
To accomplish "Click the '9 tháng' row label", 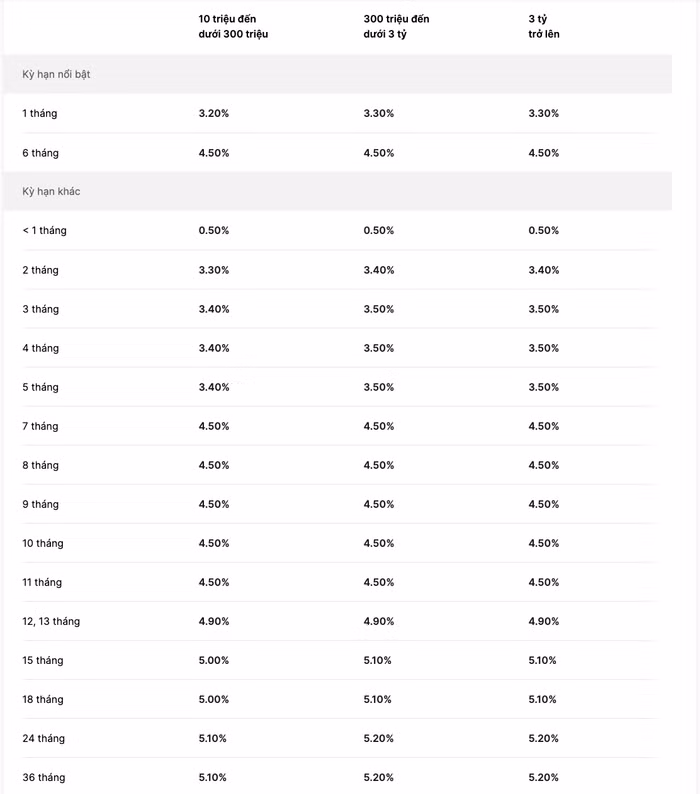I will pos(40,504).
